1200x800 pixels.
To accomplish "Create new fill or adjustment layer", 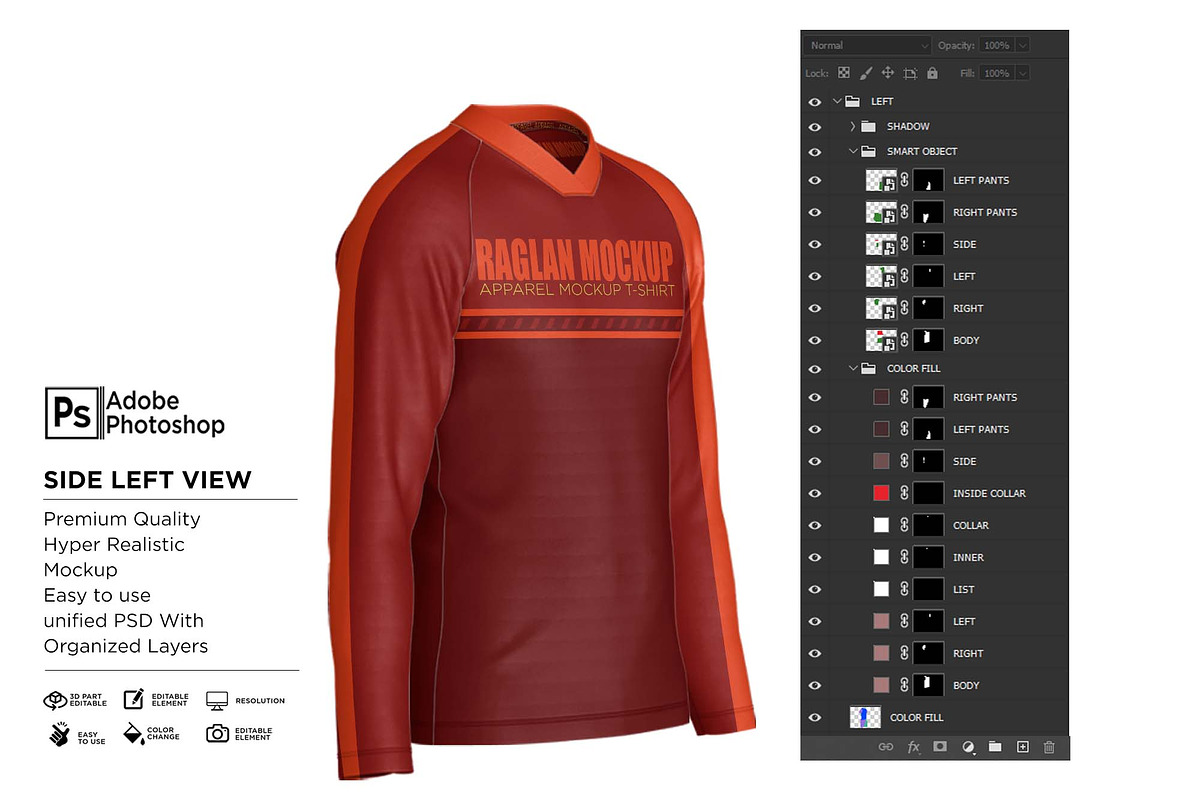I will pyautogui.click(x=967, y=747).
